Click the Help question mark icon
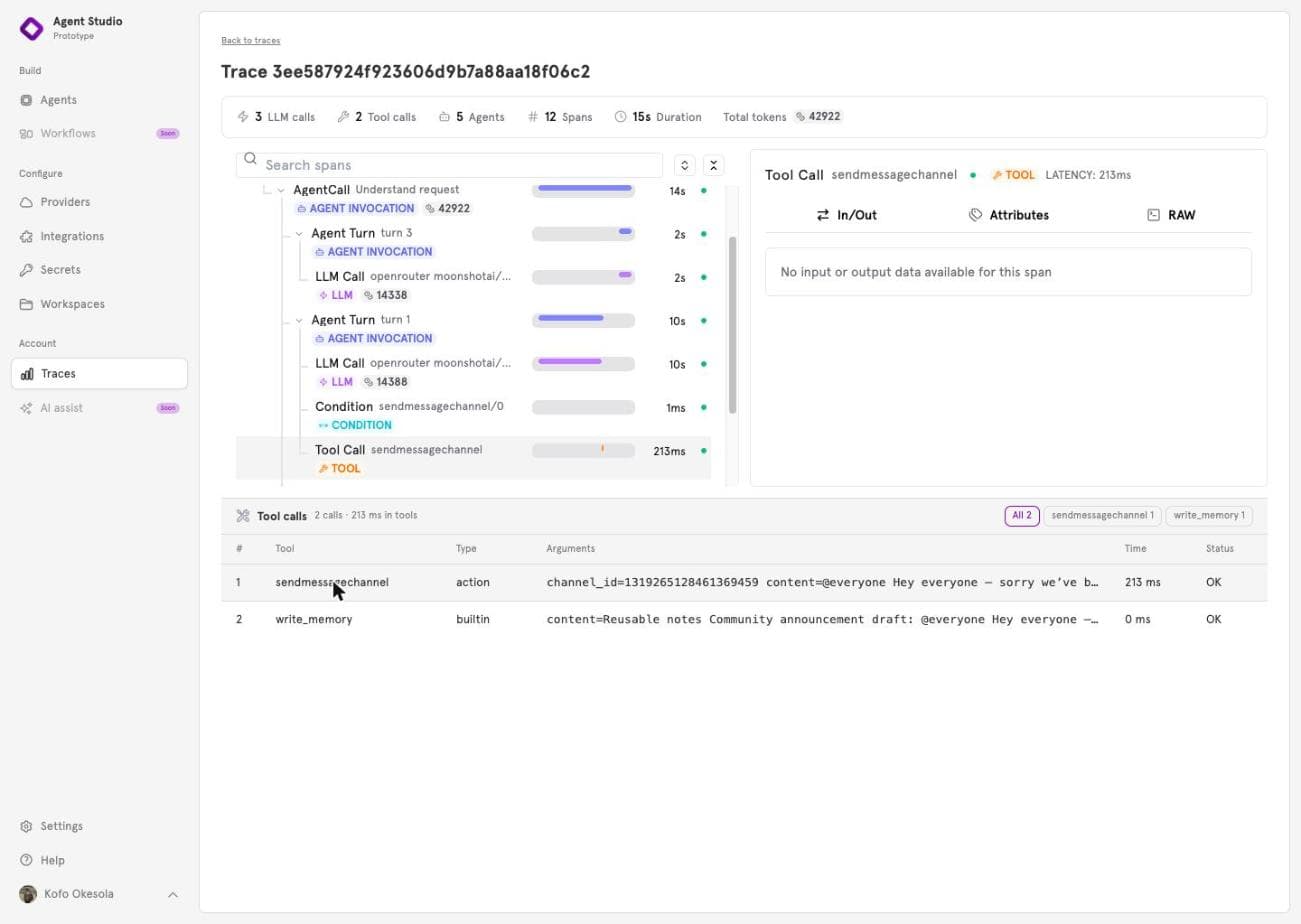Viewport: 1301px width, 924px height. 26,860
